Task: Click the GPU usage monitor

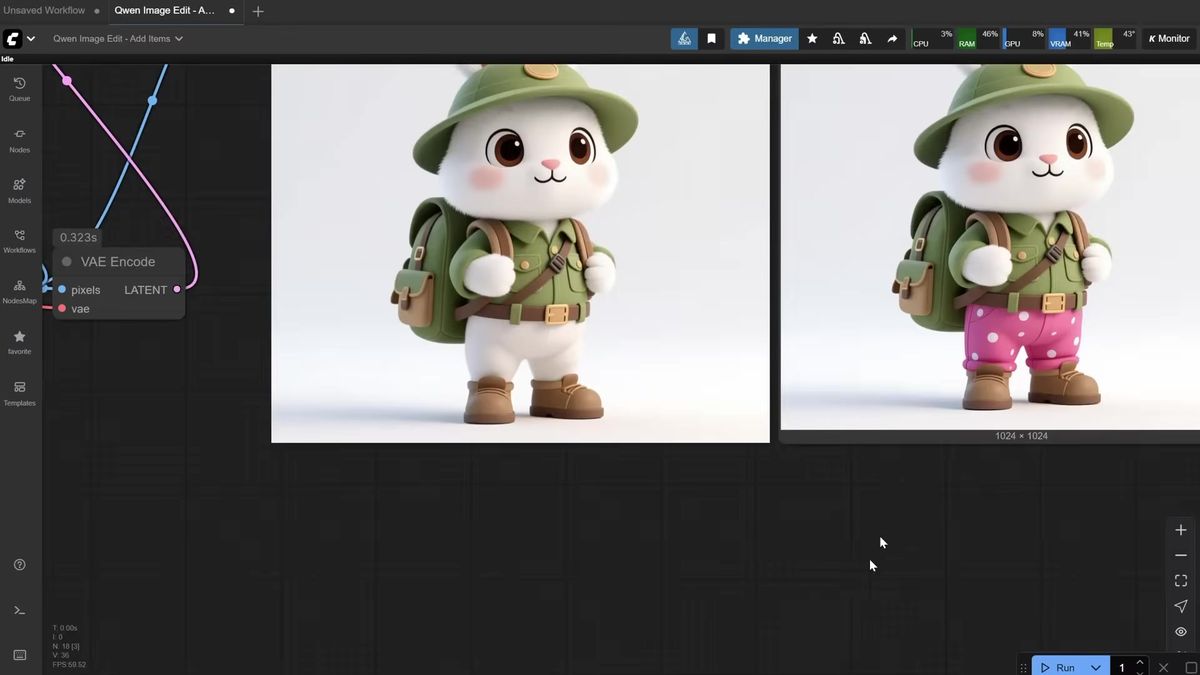Action: click(x=1024, y=39)
